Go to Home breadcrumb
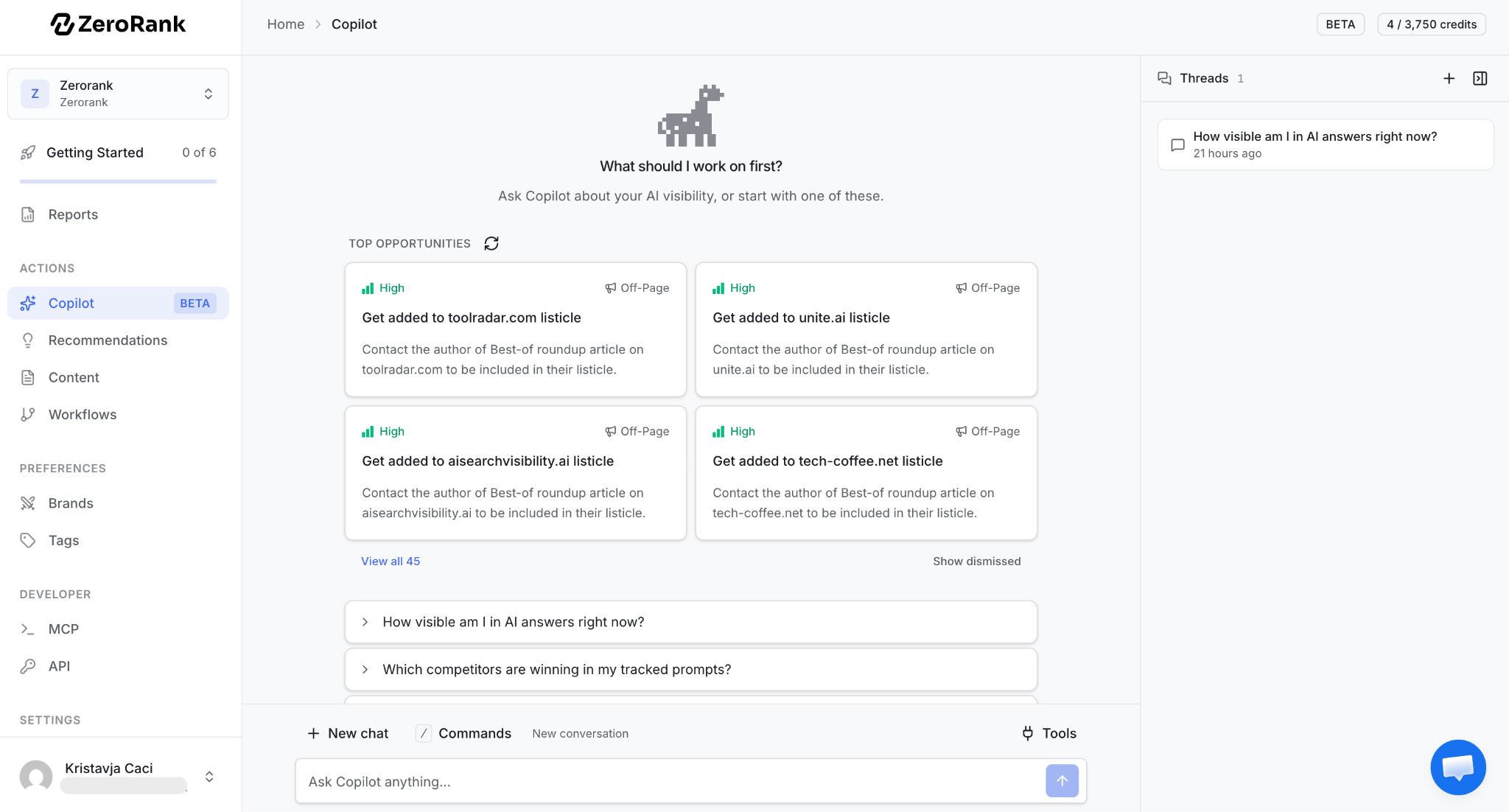This screenshot has height=812, width=1509. tap(286, 24)
